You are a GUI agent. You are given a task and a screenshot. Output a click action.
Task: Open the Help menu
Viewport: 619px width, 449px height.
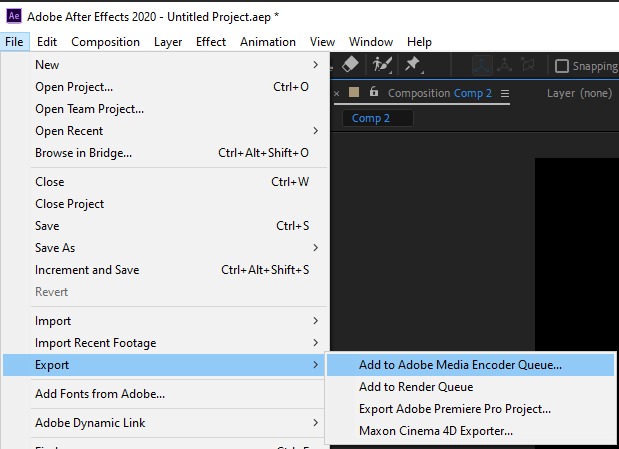419,41
